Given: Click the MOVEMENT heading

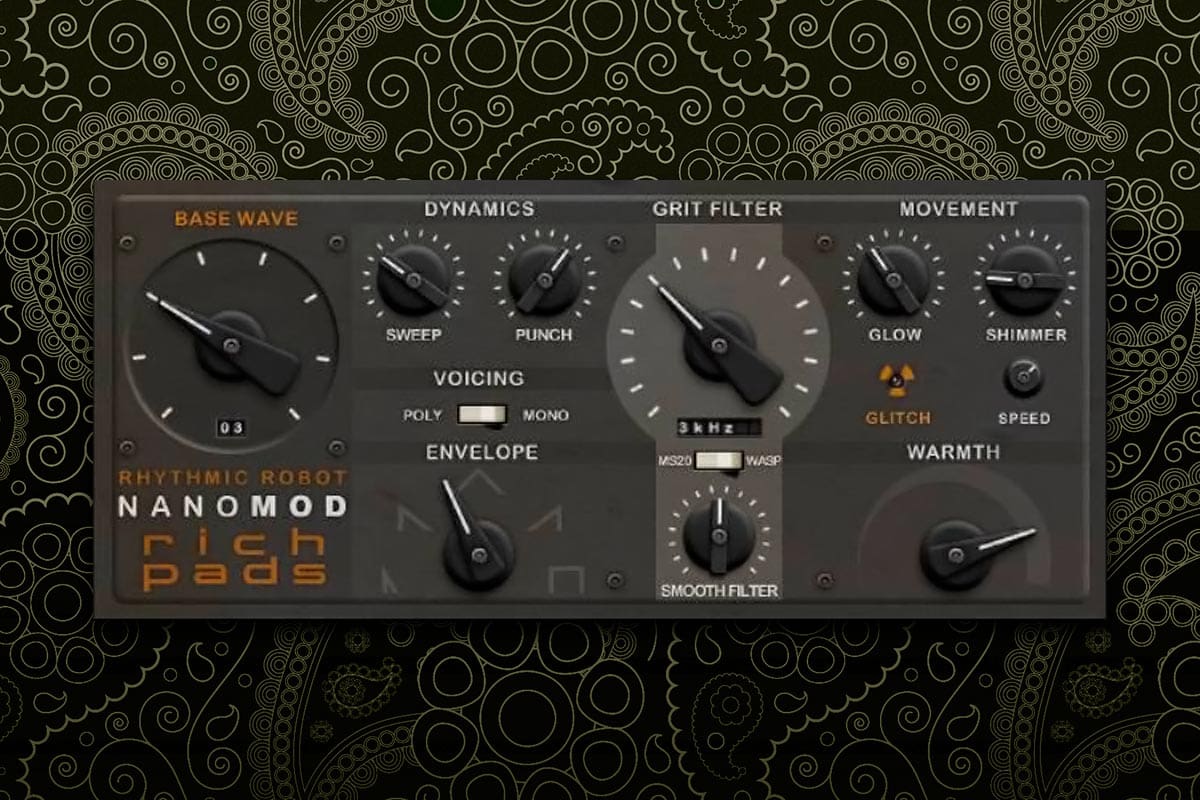Looking at the screenshot, I should point(958,209).
